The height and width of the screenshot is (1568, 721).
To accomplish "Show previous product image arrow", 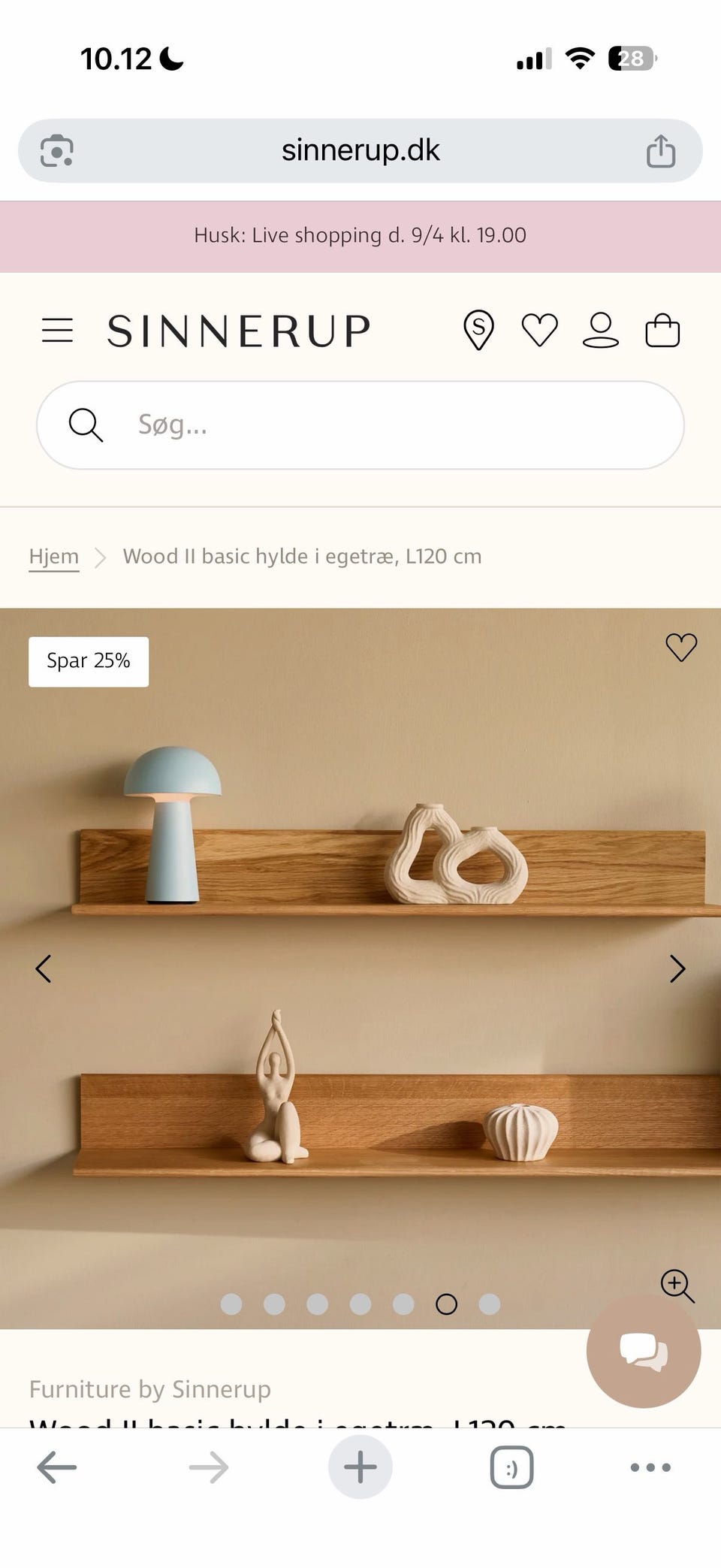I will tap(44, 969).
